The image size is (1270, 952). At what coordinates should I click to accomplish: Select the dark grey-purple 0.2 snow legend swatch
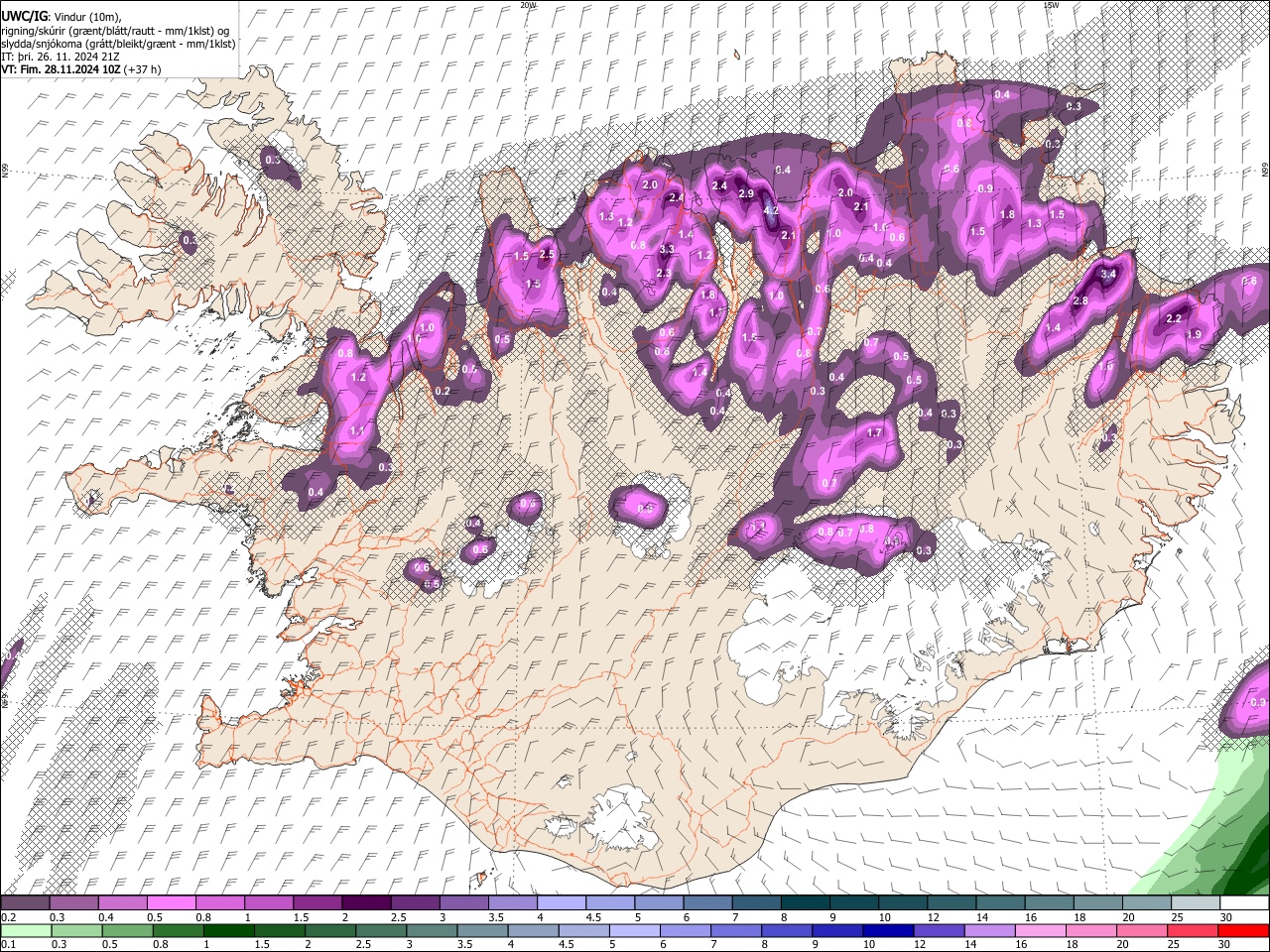(25, 903)
